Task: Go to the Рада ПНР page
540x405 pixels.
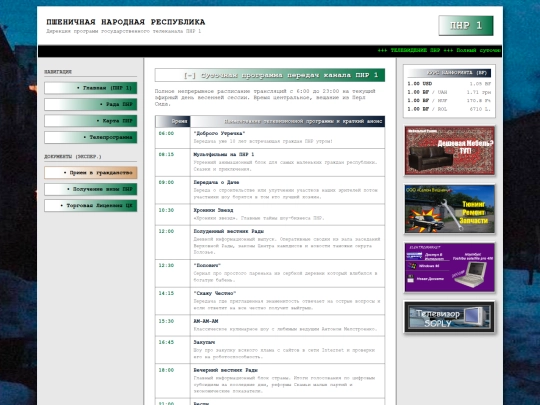Action: 91,104
